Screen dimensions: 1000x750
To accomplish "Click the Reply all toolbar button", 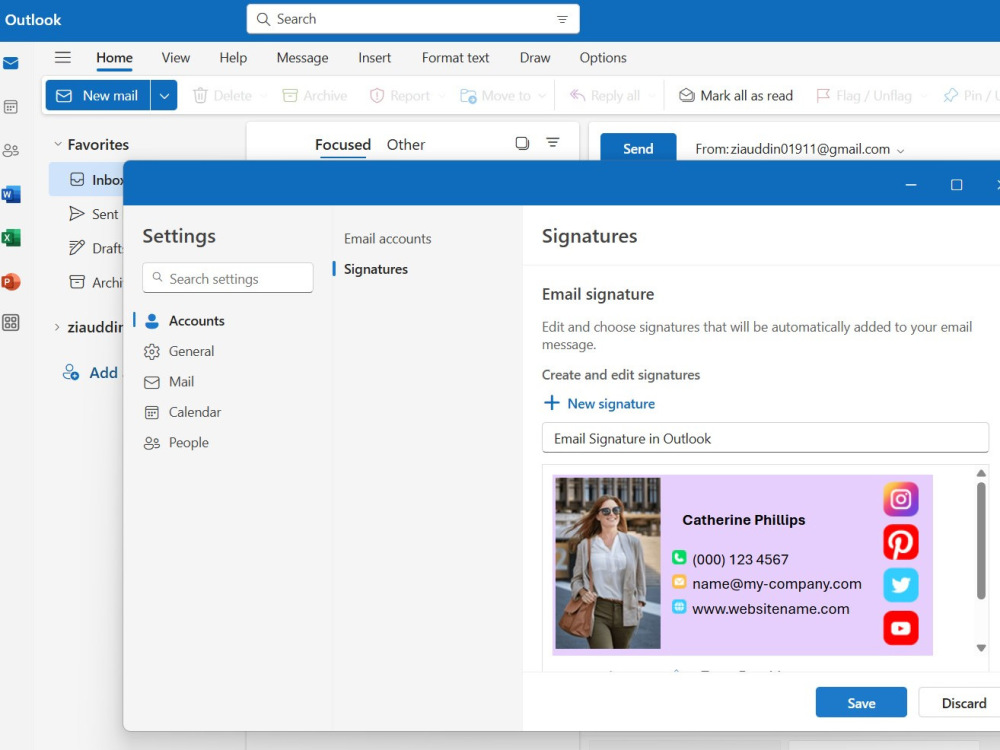I will 605,96.
